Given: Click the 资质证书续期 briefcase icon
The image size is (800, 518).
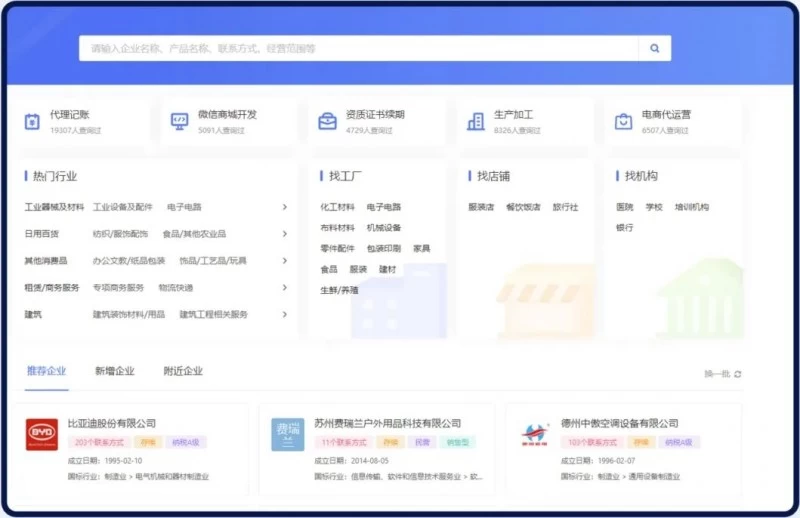Looking at the screenshot, I should (327, 122).
